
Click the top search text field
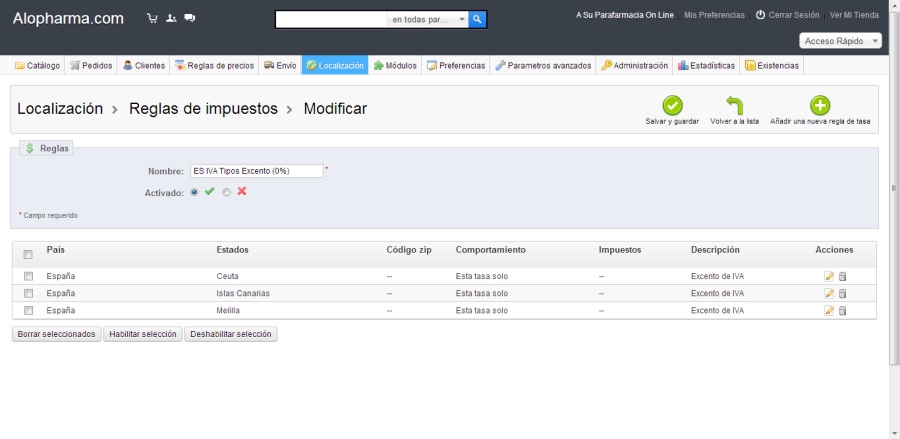click(332, 20)
